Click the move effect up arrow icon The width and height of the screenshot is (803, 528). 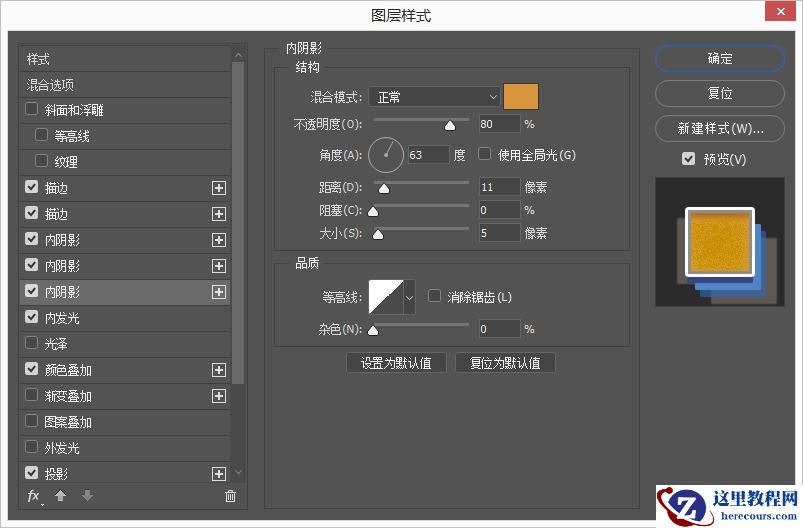coord(60,496)
